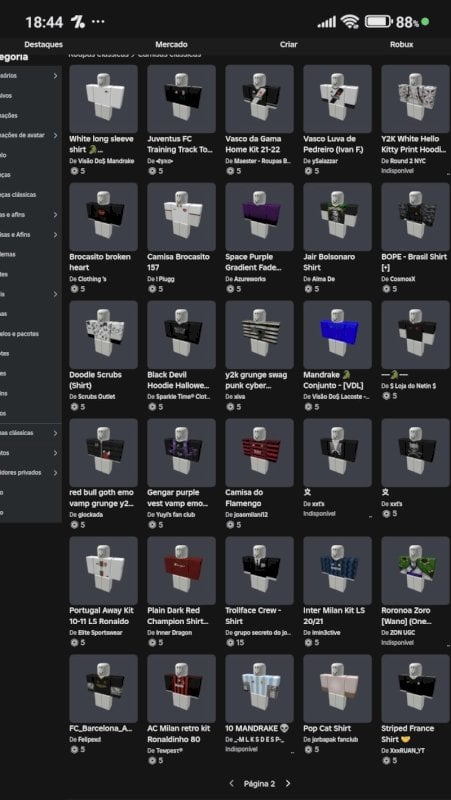Open BOPE - Brasil Shirt thumbnail
The width and height of the screenshot is (451, 800).
click(x=415, y=217)
